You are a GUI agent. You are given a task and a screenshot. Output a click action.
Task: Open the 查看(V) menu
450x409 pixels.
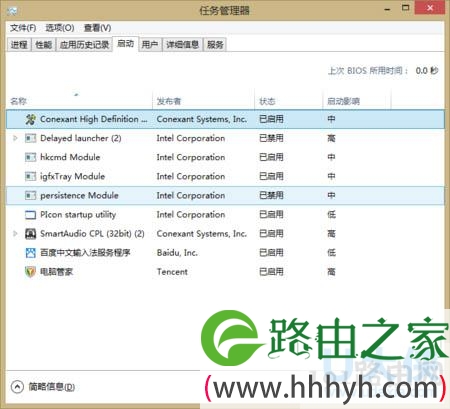tap(97, 28)
